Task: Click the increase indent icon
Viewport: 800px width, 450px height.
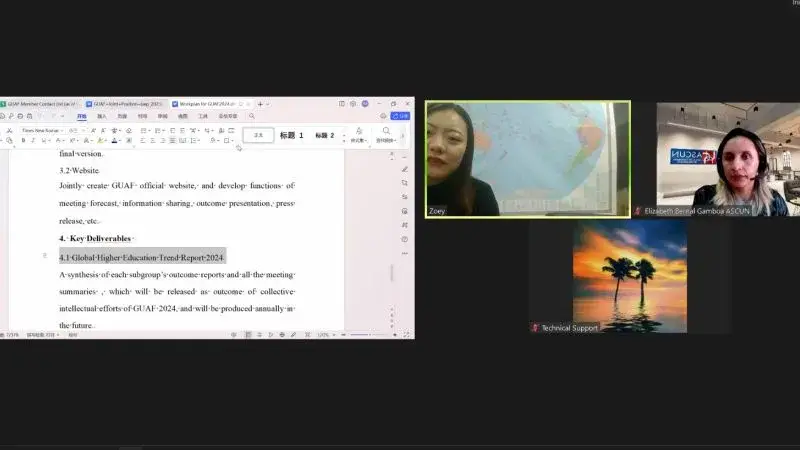Action: tap(182, 131)
